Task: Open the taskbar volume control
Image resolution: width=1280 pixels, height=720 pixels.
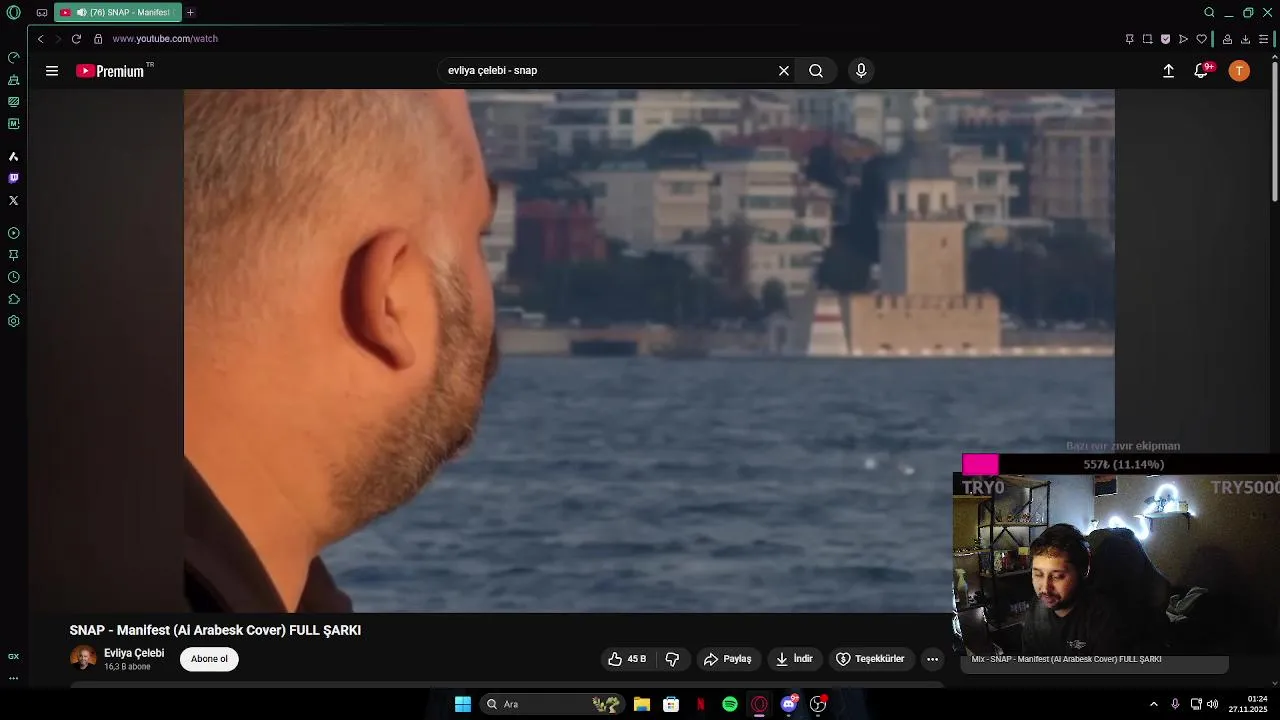Action: click(x=1213, y=704)
